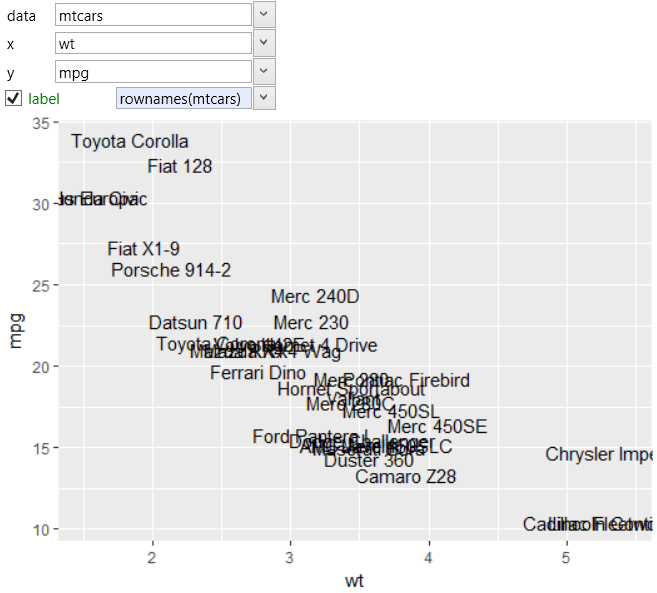Image resolution: width=657 pixels, height=593 pixels.
Task: Click the Fiat 128 plot label
Action: pos(180,166)
